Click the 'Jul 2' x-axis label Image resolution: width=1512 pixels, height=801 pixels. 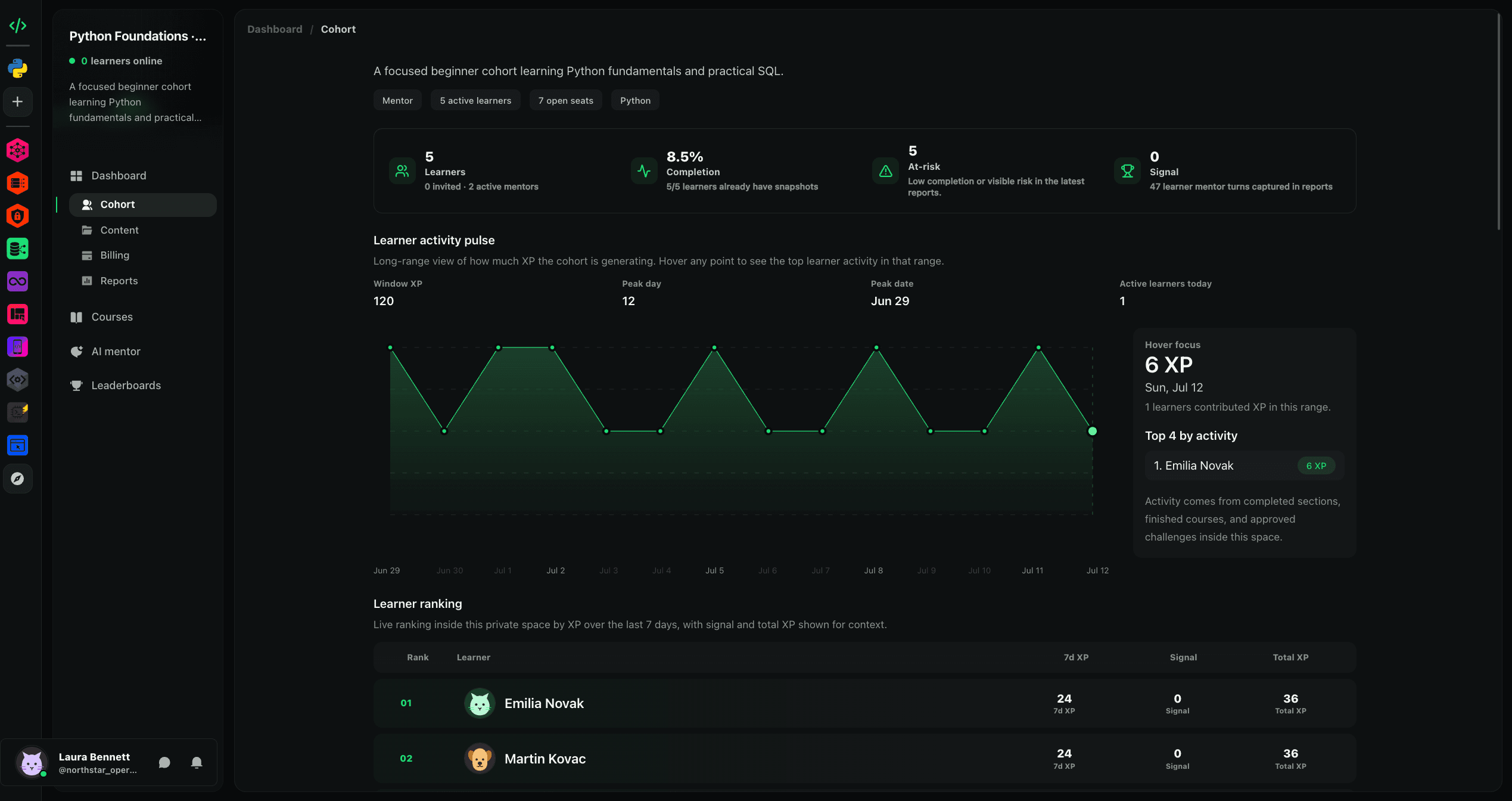(556, 570)
